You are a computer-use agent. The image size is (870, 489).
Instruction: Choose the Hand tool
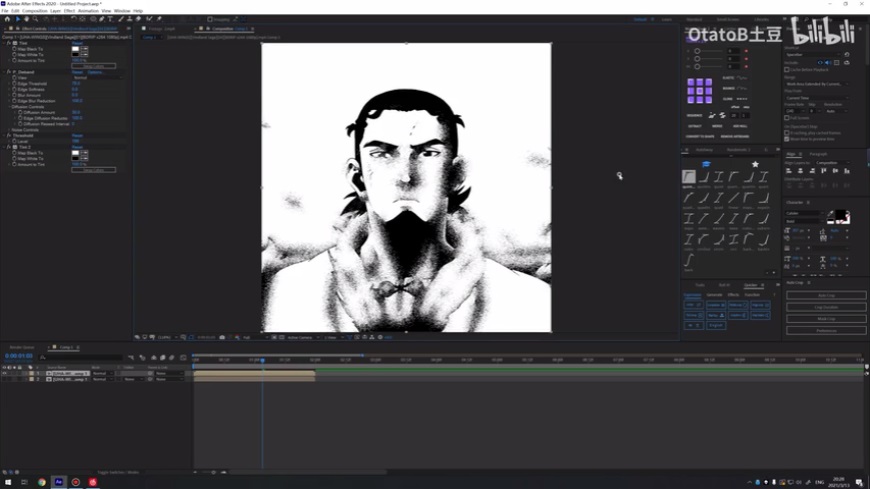26,19
